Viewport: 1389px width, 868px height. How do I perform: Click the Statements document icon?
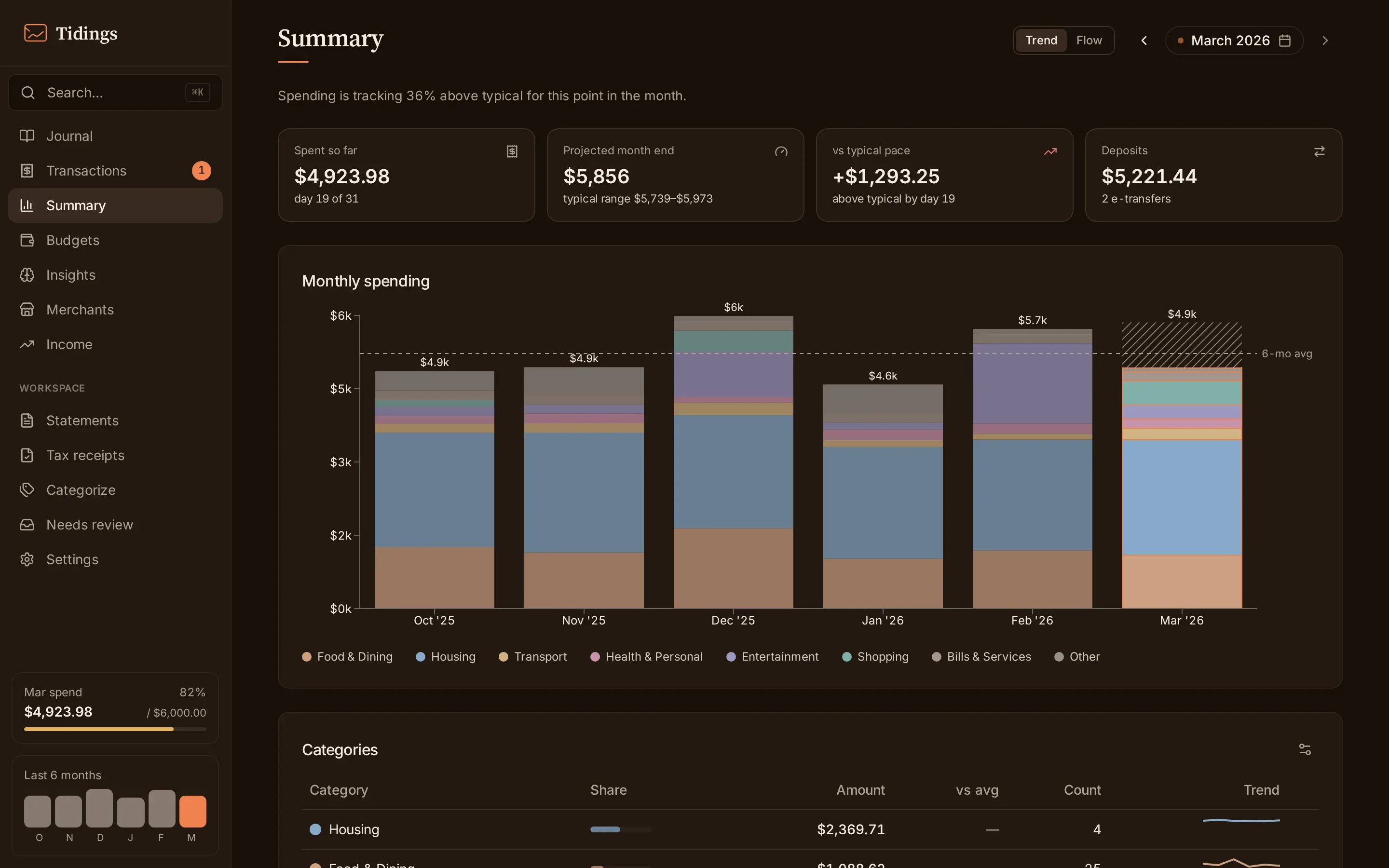[27, 421]
